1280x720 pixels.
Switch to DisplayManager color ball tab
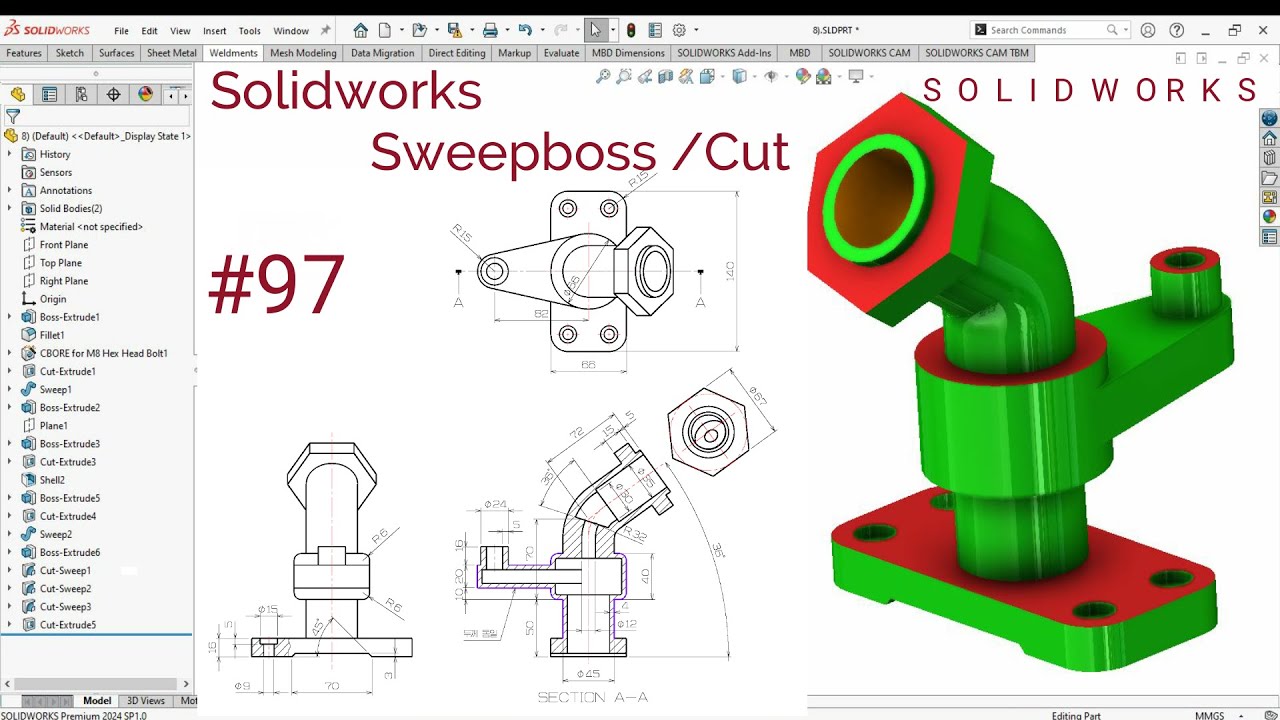point(145,94)
